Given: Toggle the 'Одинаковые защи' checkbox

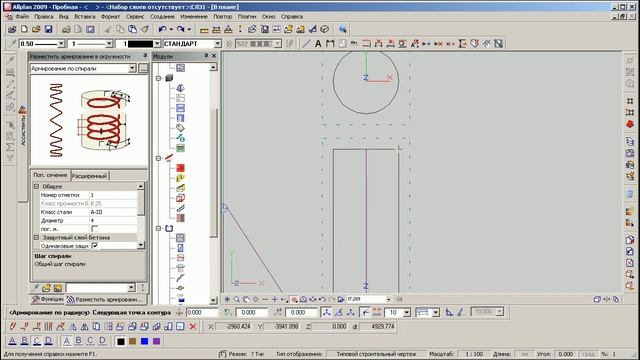Looking at the screenshot, I should 95,246.
